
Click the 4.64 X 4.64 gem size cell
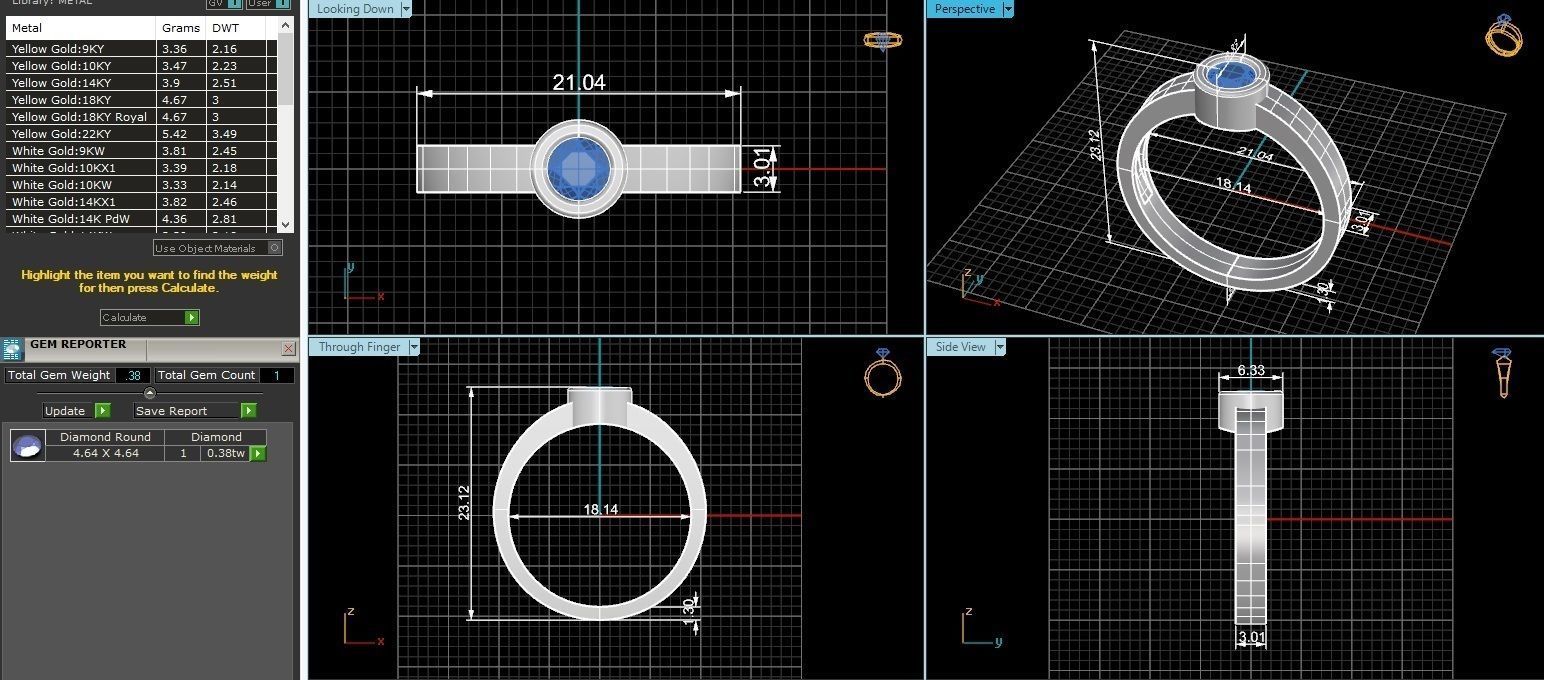tap(105, 454)
